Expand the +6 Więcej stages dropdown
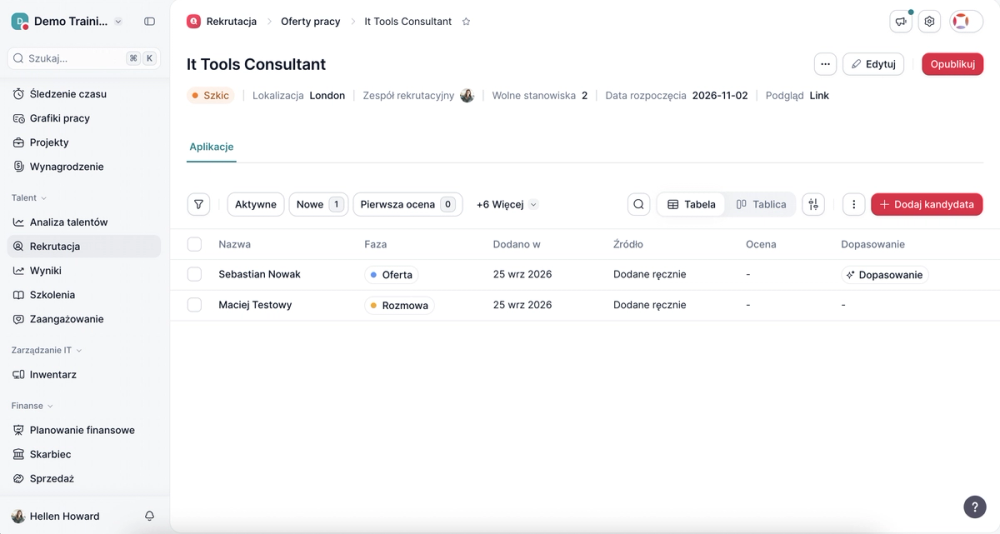 [507, 205]
